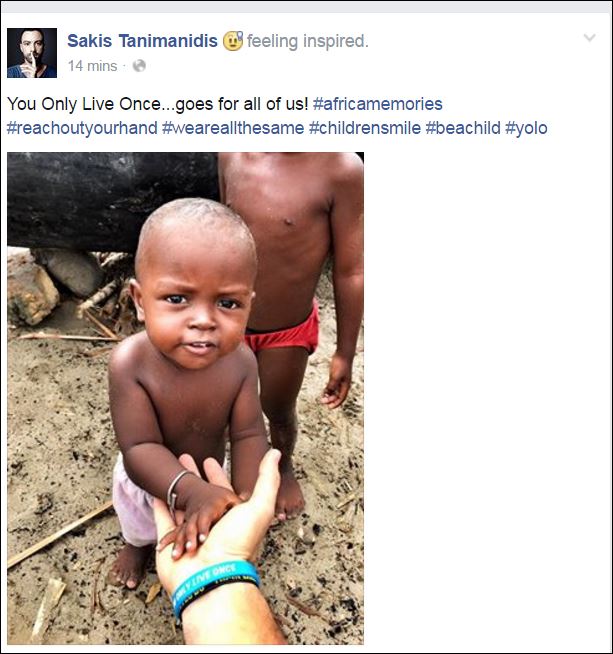Open the #africamemories hashtag
This screenshot has width=613, height=654.
[x=377, y=104]
